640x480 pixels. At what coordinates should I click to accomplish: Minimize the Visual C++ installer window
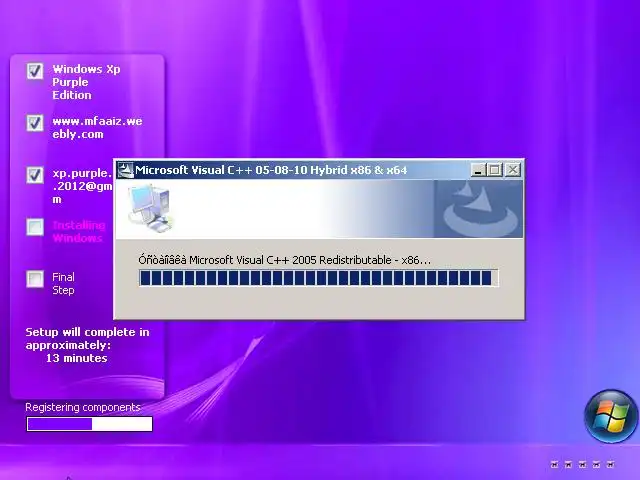[478, 170]
